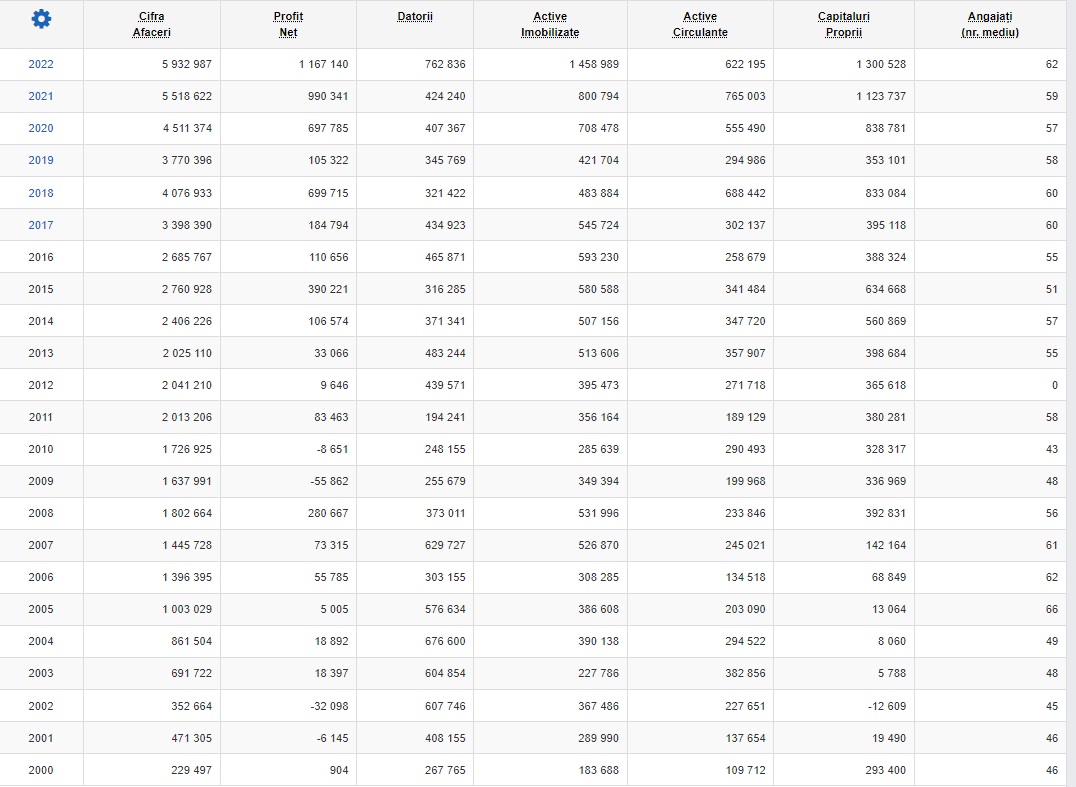Click the 2016 row year cell
This screenshot has height=787, width=1076.
(41, 257)
